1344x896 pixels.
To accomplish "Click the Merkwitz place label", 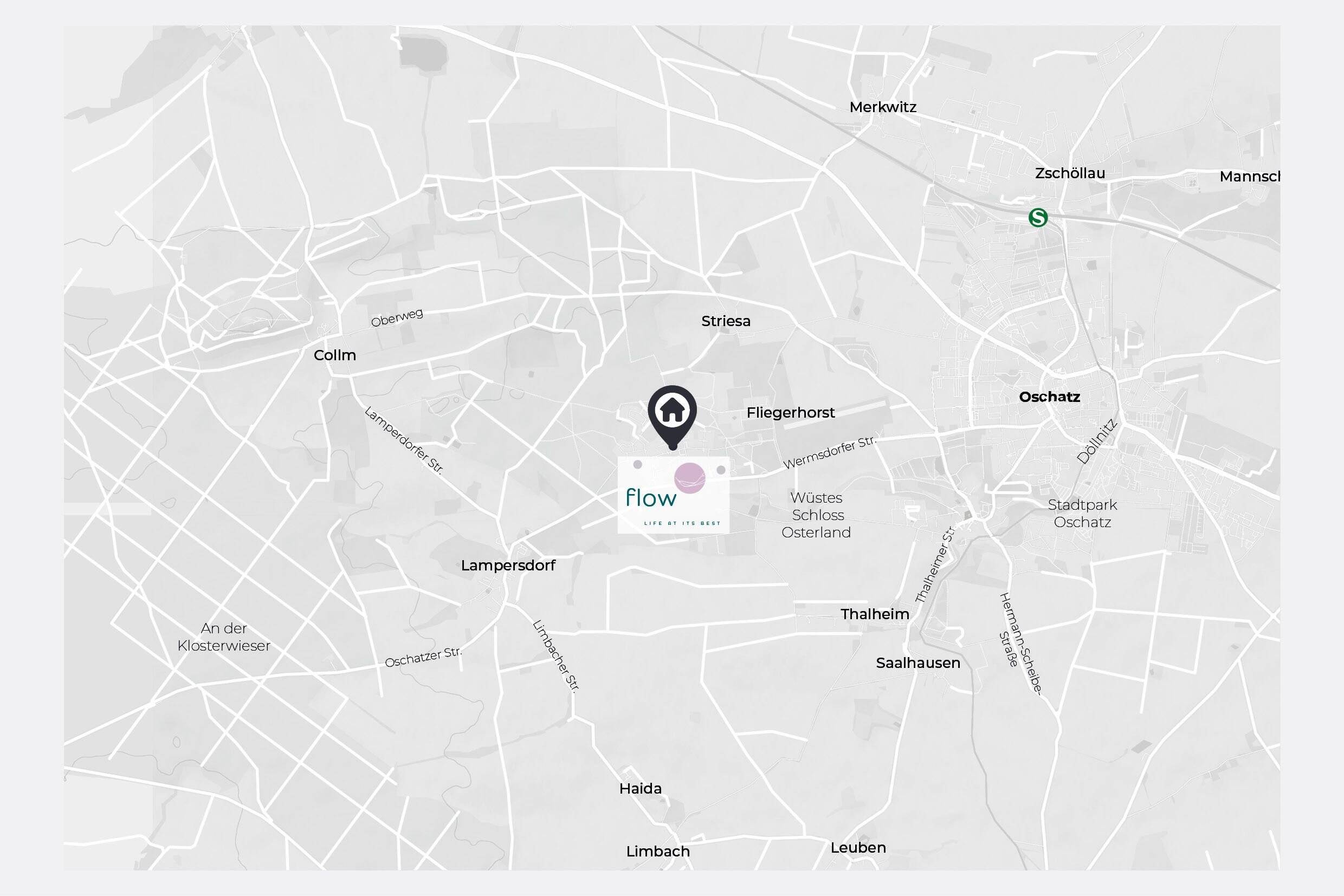I will (x=883, y=107).
